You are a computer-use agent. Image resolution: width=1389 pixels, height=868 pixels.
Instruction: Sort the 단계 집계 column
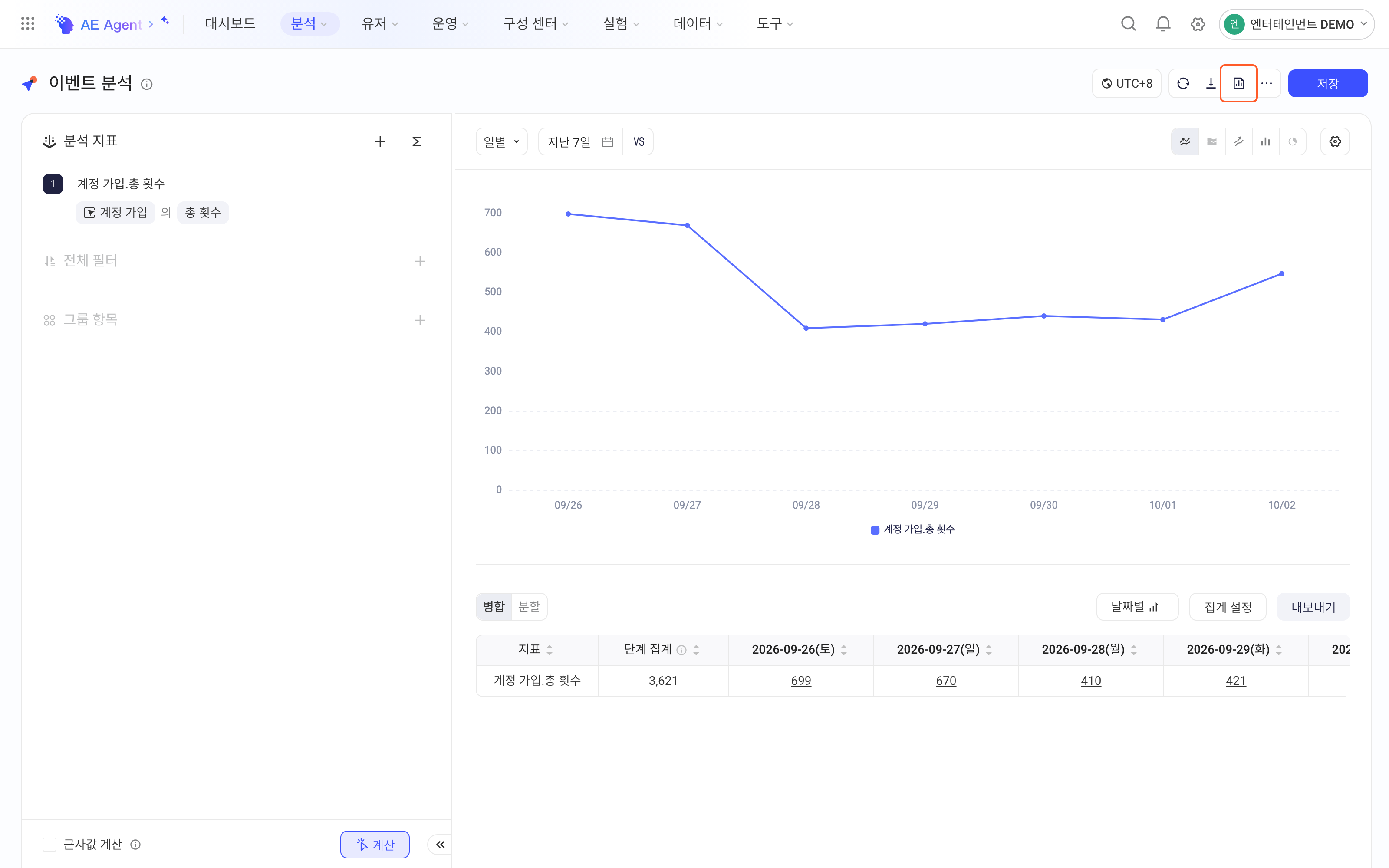696,650
